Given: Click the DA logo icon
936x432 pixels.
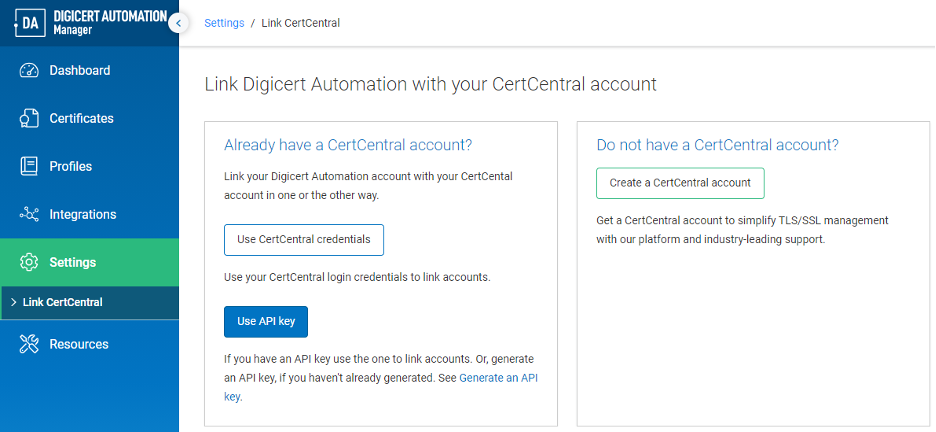Looking at the screenshot, I should [30, 23].
